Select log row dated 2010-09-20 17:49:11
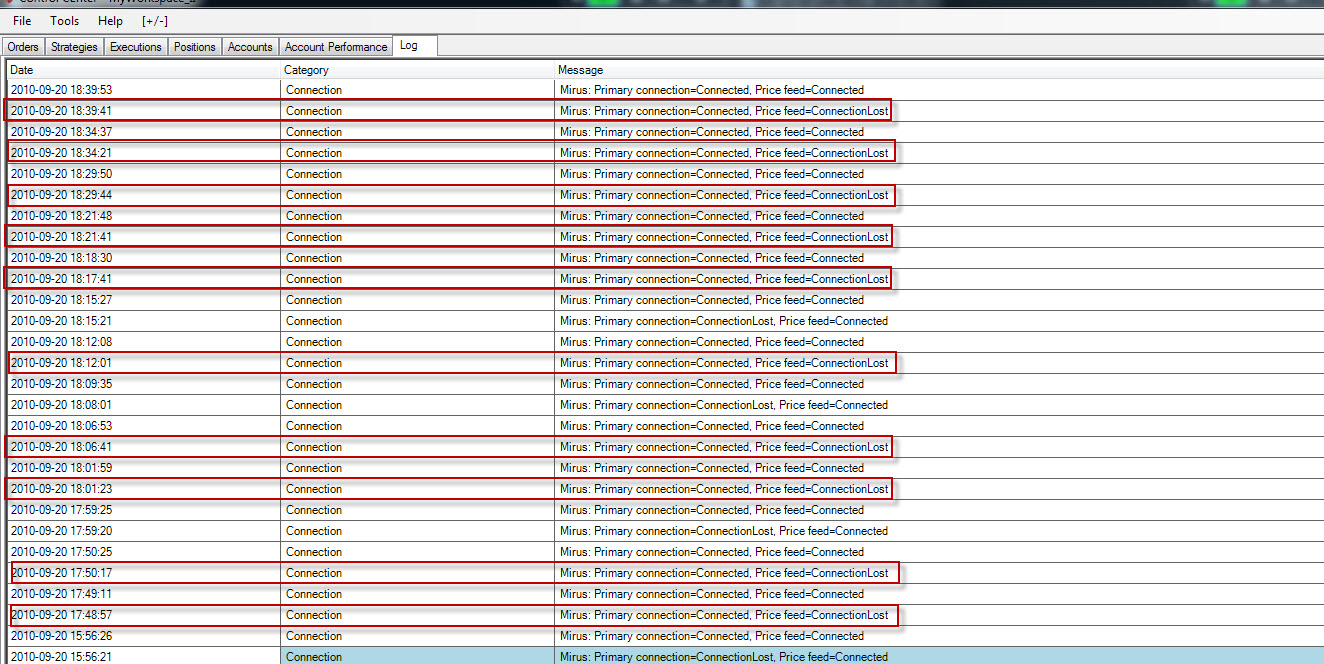Viewport: 1324px width, 664px height. click(x=665, y=594)
